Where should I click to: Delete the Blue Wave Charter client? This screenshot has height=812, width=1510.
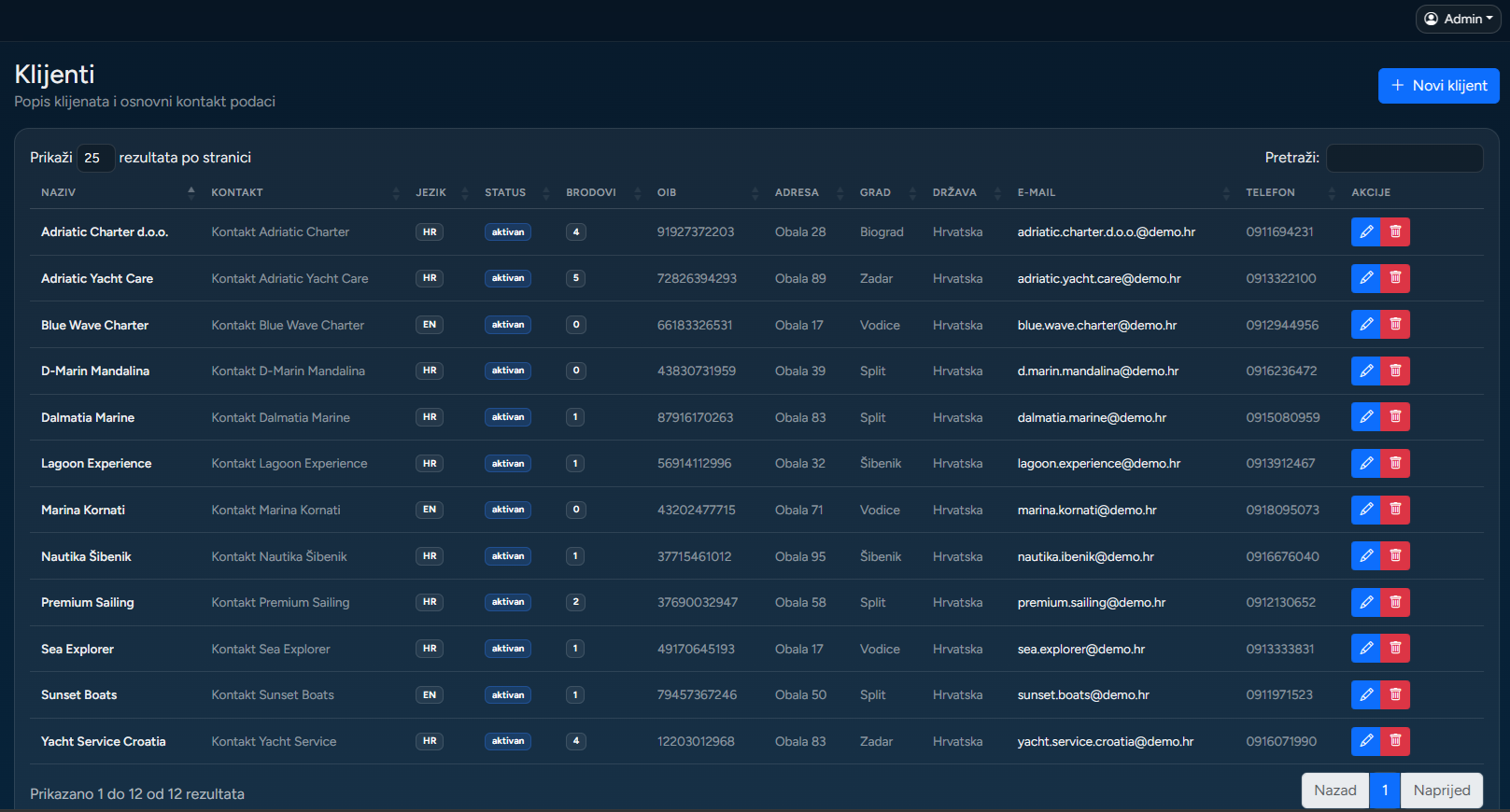pyautogui.click(x=1395, y=325)
